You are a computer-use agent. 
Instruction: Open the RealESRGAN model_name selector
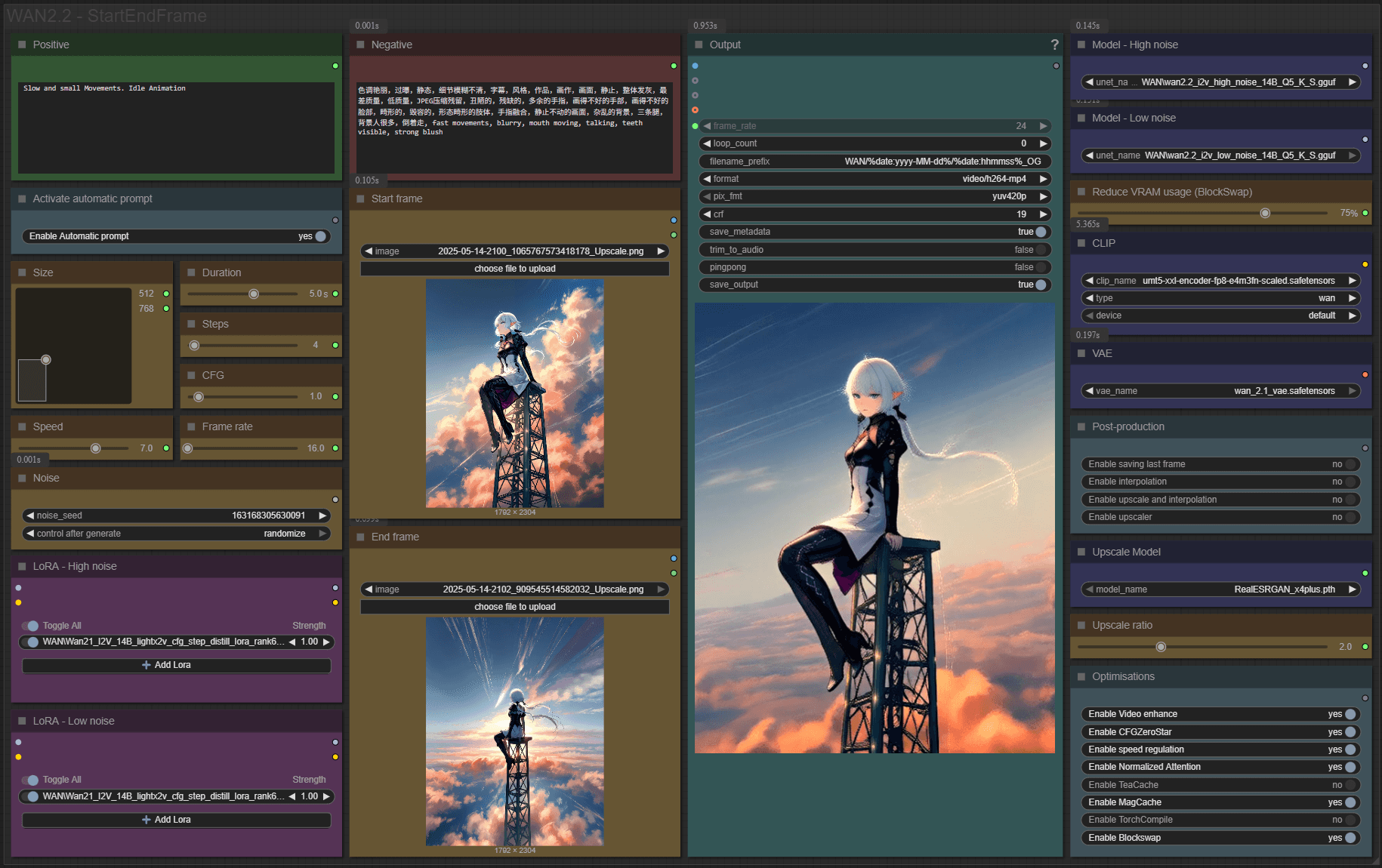(x=1220, y=589)
